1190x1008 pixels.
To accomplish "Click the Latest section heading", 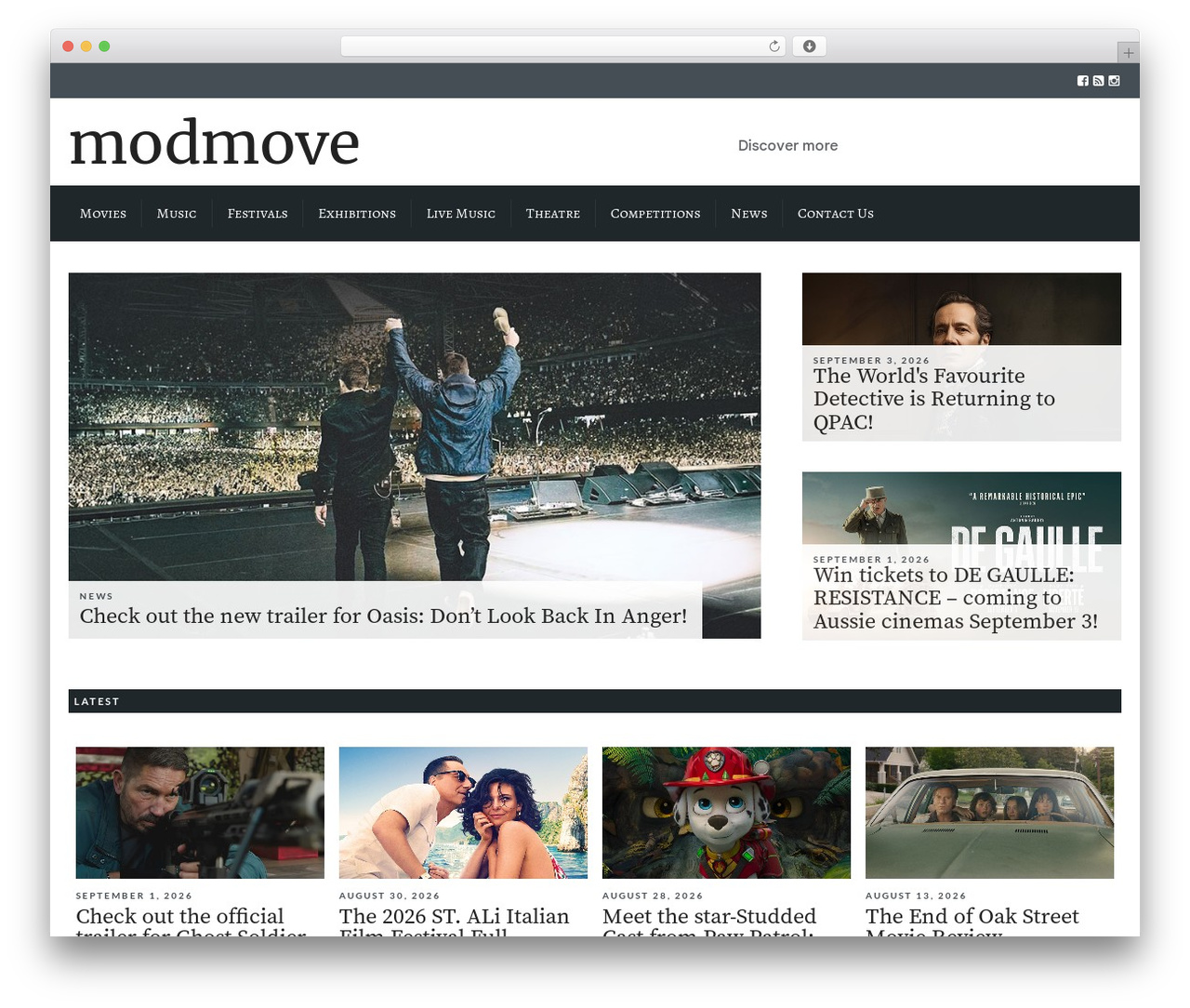I will click(97, 701).
